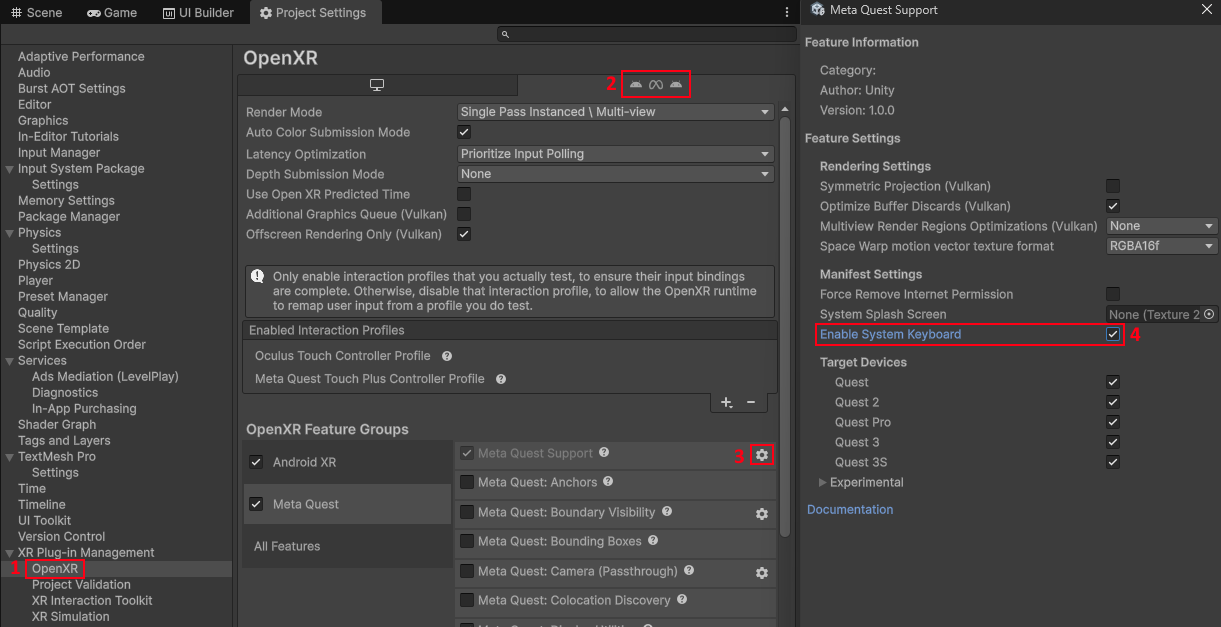The image size is (1221, 627).
Task: Open Multiview Render Regions Optimizations dropdown
Action: coord(1162,226)
